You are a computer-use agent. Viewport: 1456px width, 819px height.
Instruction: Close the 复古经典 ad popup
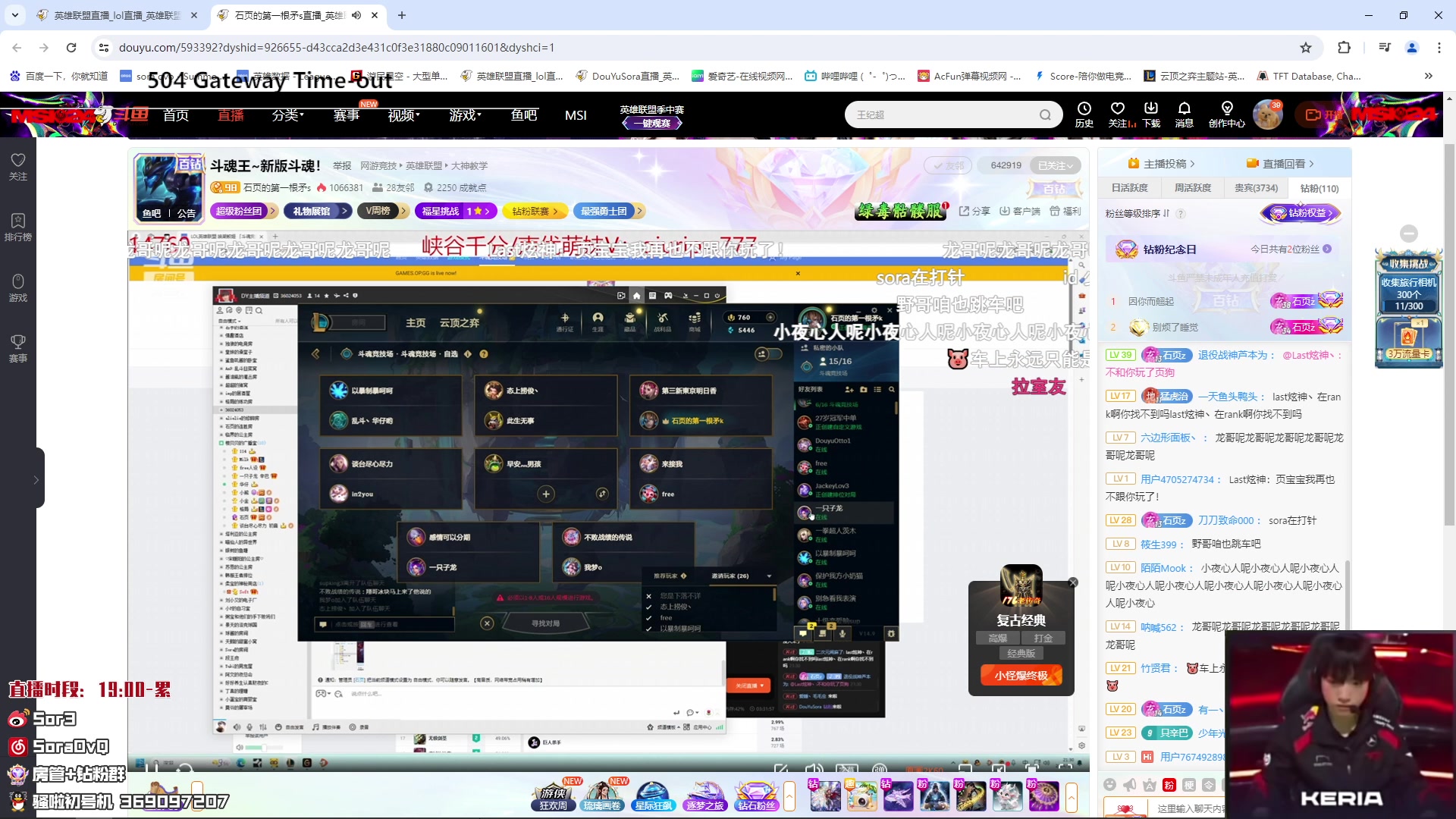(1072, 582)
